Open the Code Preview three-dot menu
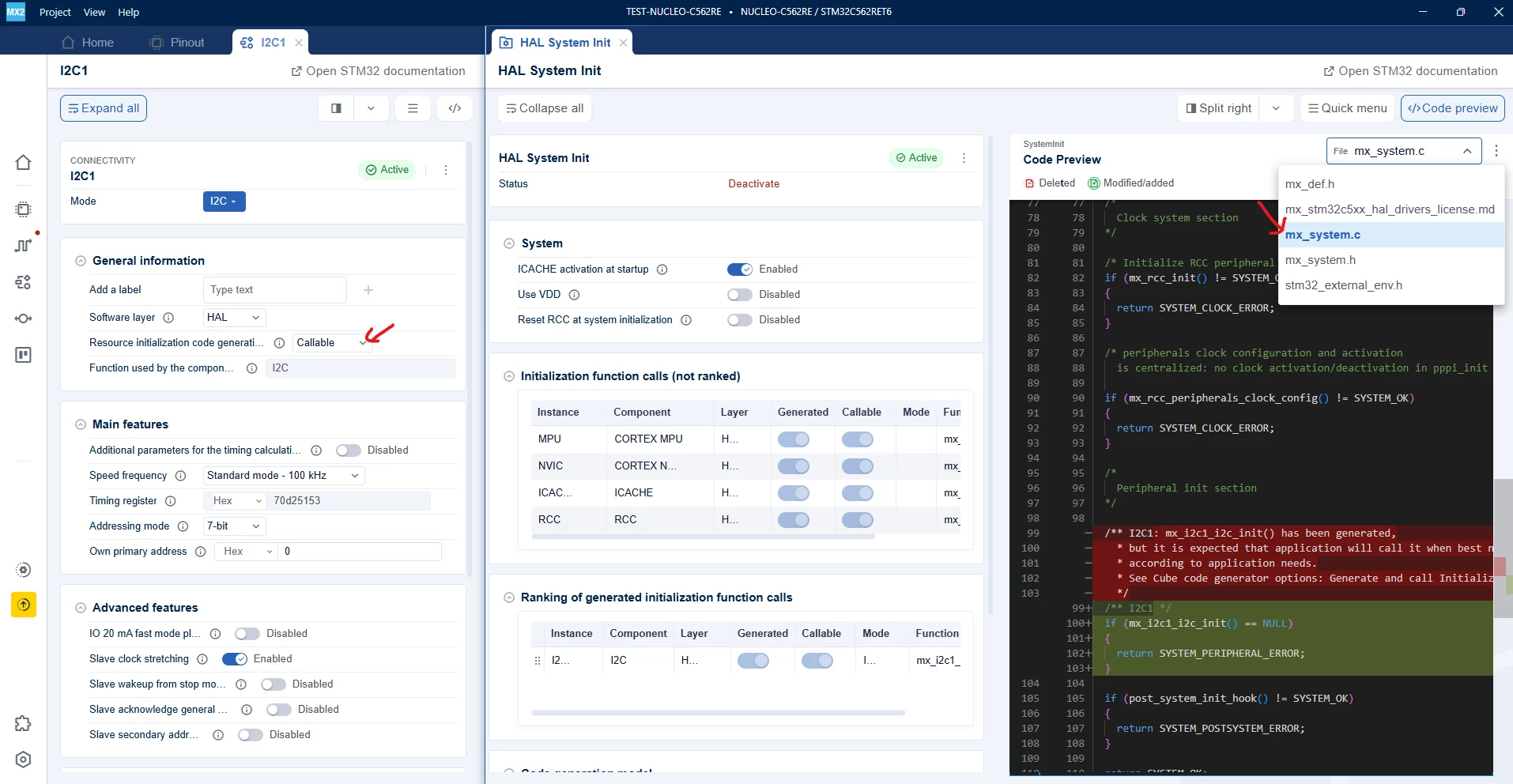This screenshot has height=784, width=1513. [x=1496, y=150]
